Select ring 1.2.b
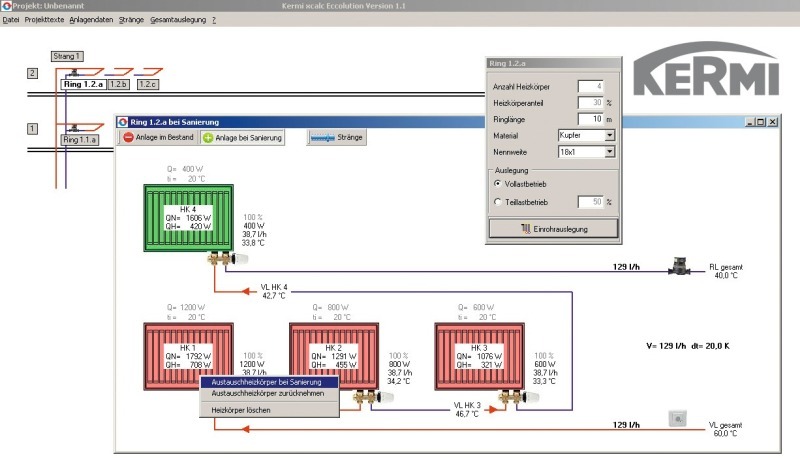800x463 pixels. (x=118, y=84)
